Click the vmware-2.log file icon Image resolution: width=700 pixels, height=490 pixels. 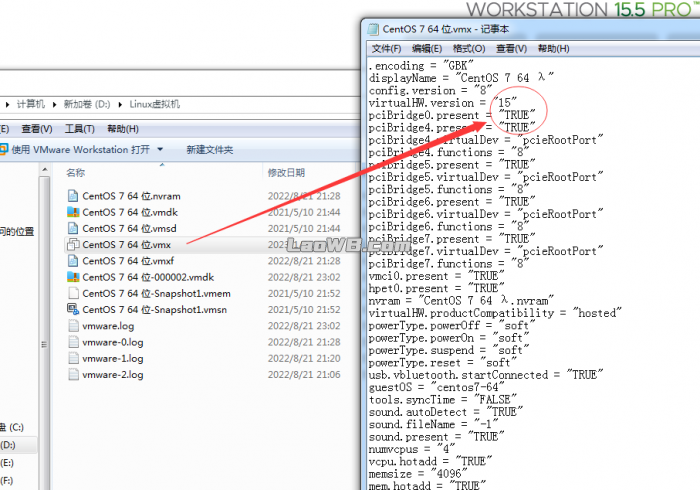point(73,374)
